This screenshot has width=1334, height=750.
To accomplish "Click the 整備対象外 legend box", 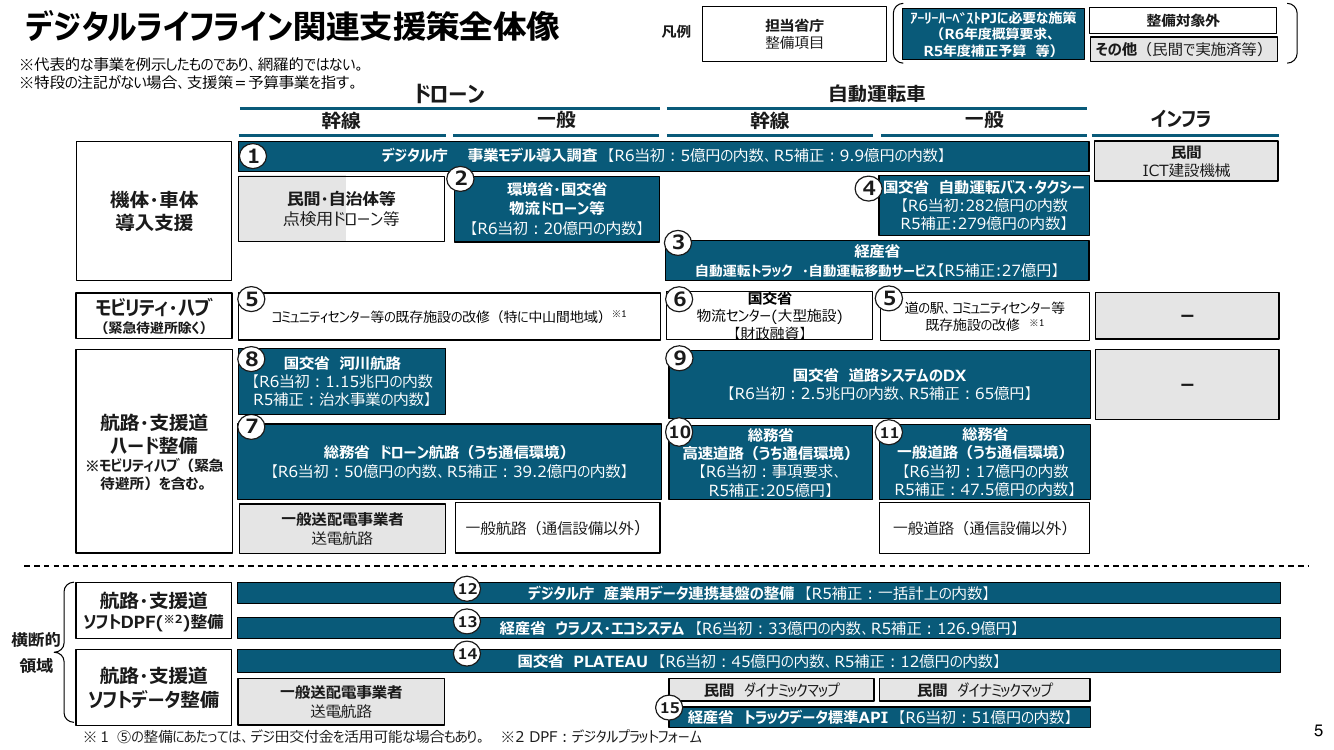I will (x=1183, y=21).
